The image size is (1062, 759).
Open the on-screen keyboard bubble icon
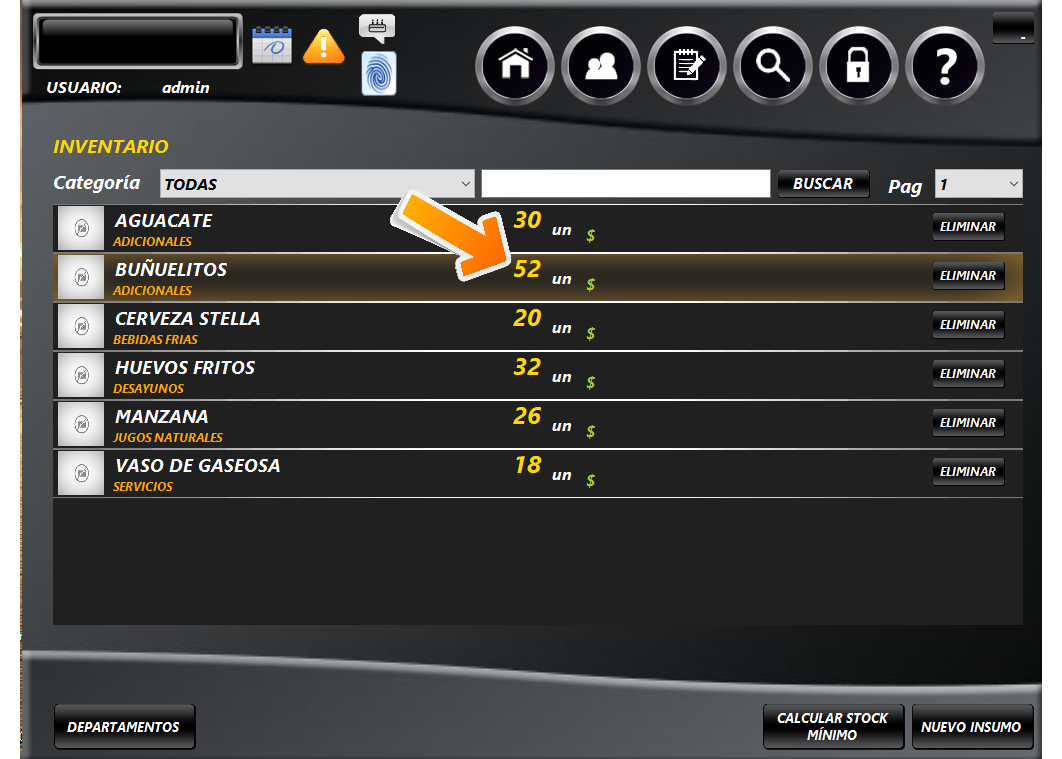tap(377, 28)
